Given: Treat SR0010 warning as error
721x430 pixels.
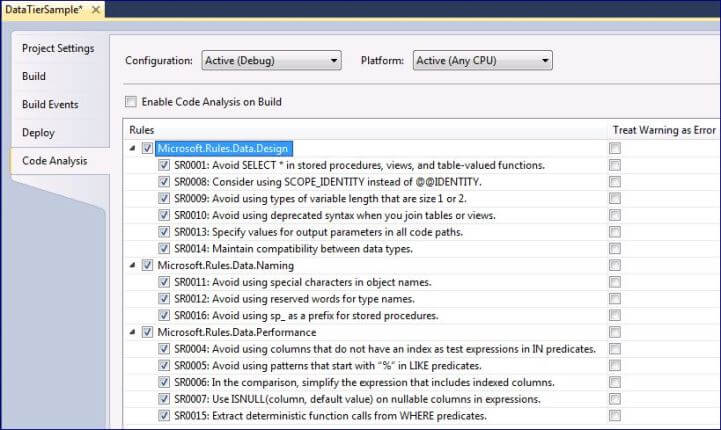Looking at the screenshot, I should click(x=615, y=215).
